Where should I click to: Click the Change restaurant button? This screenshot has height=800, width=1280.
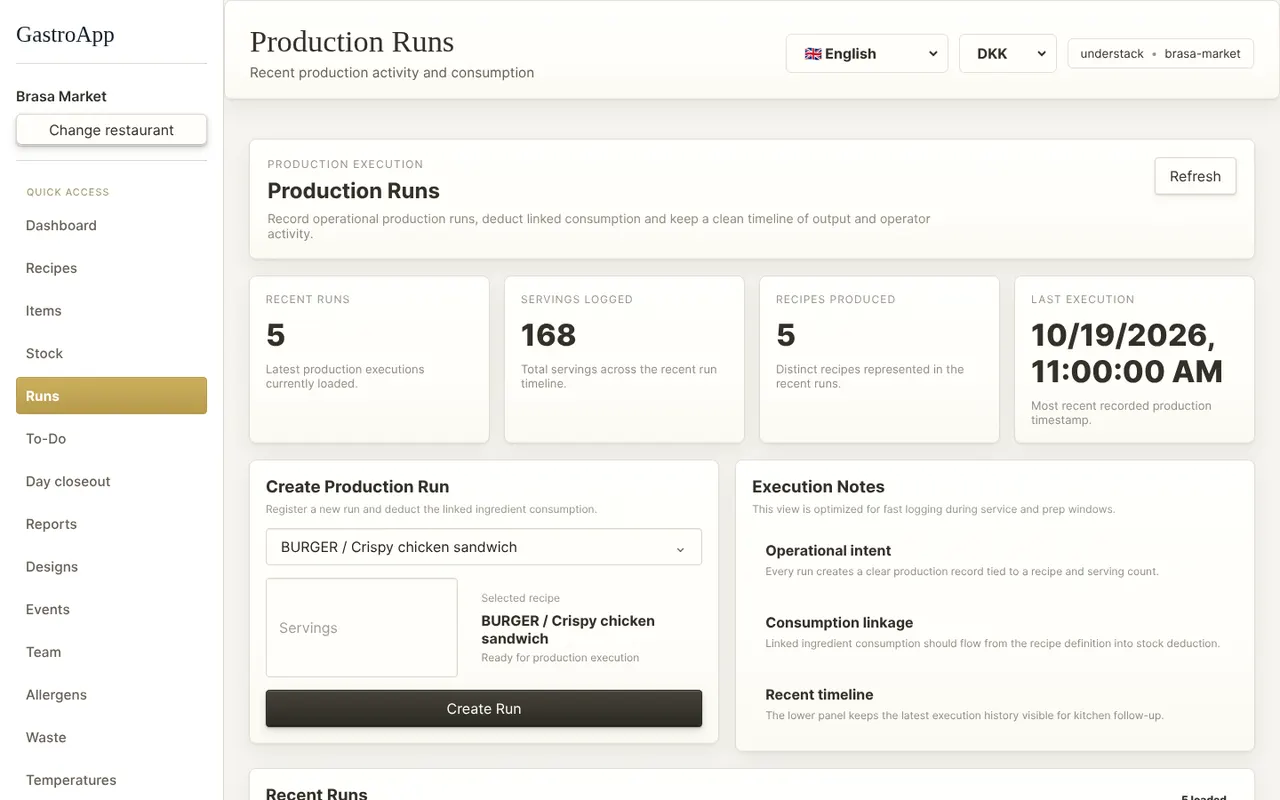111,130
